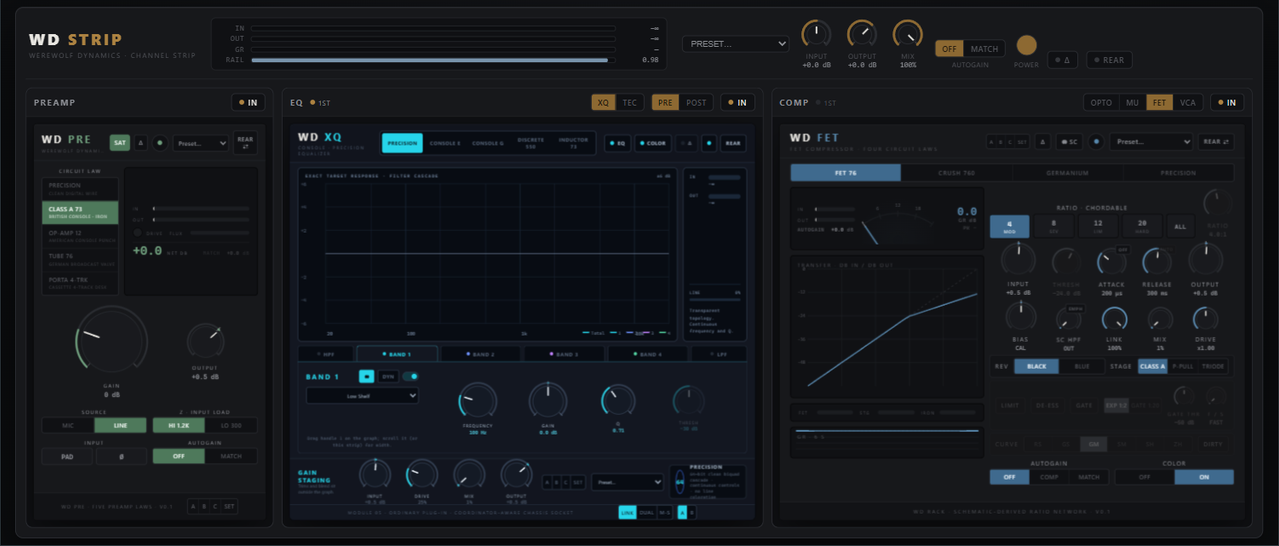Click the top bar delta (Δ) button
This screenshot has width=1279, height=546.
pos(1062,60)
